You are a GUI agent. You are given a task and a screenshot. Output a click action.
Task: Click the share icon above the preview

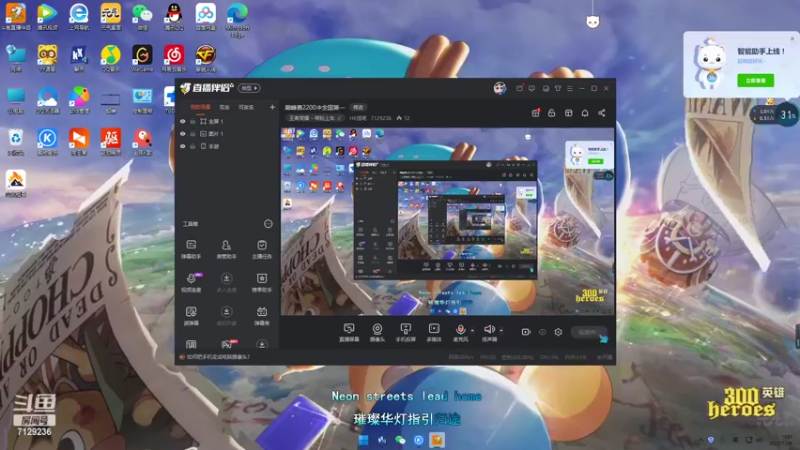pyautogui.click(x=602, y=113)
